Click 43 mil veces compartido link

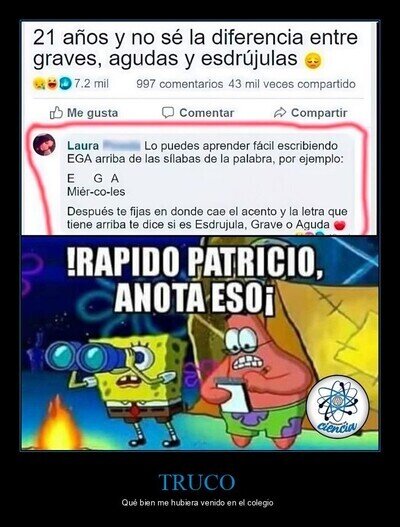tap(292, 84)
